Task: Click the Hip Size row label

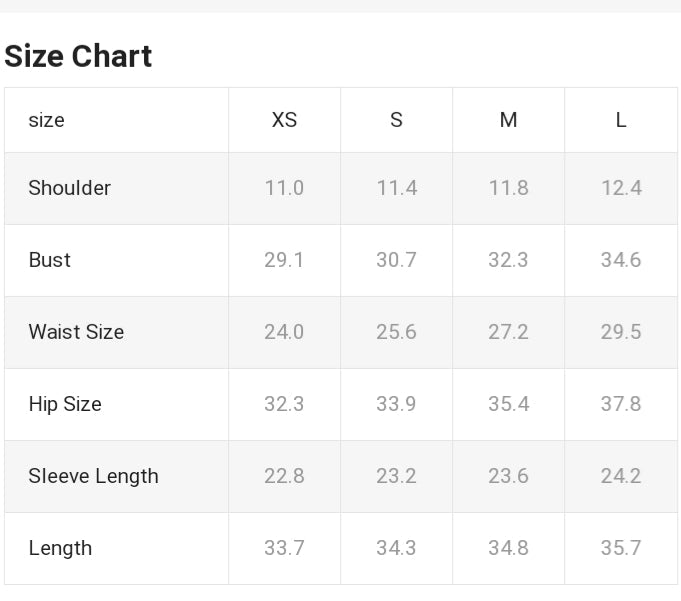Action: [x=65, y=404]
